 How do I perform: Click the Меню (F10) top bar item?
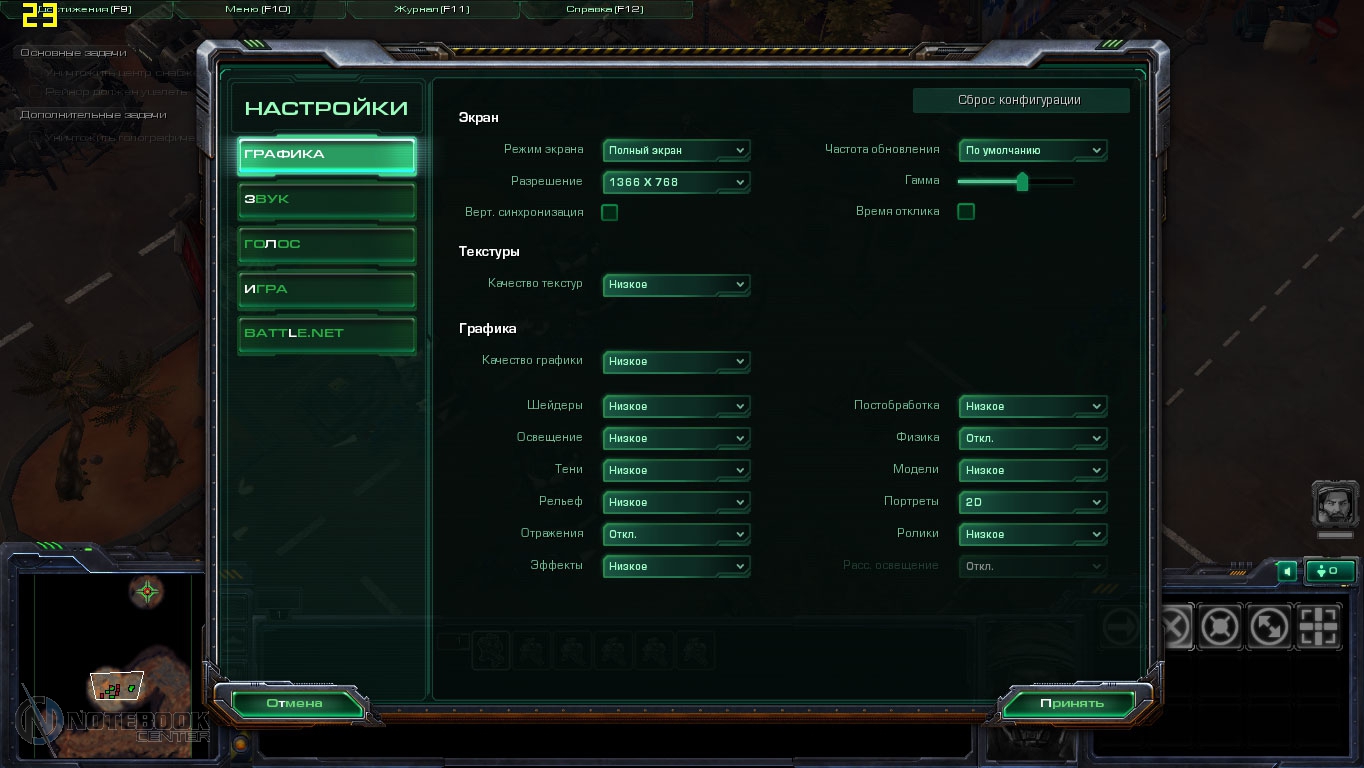click(x=257, y=9)
